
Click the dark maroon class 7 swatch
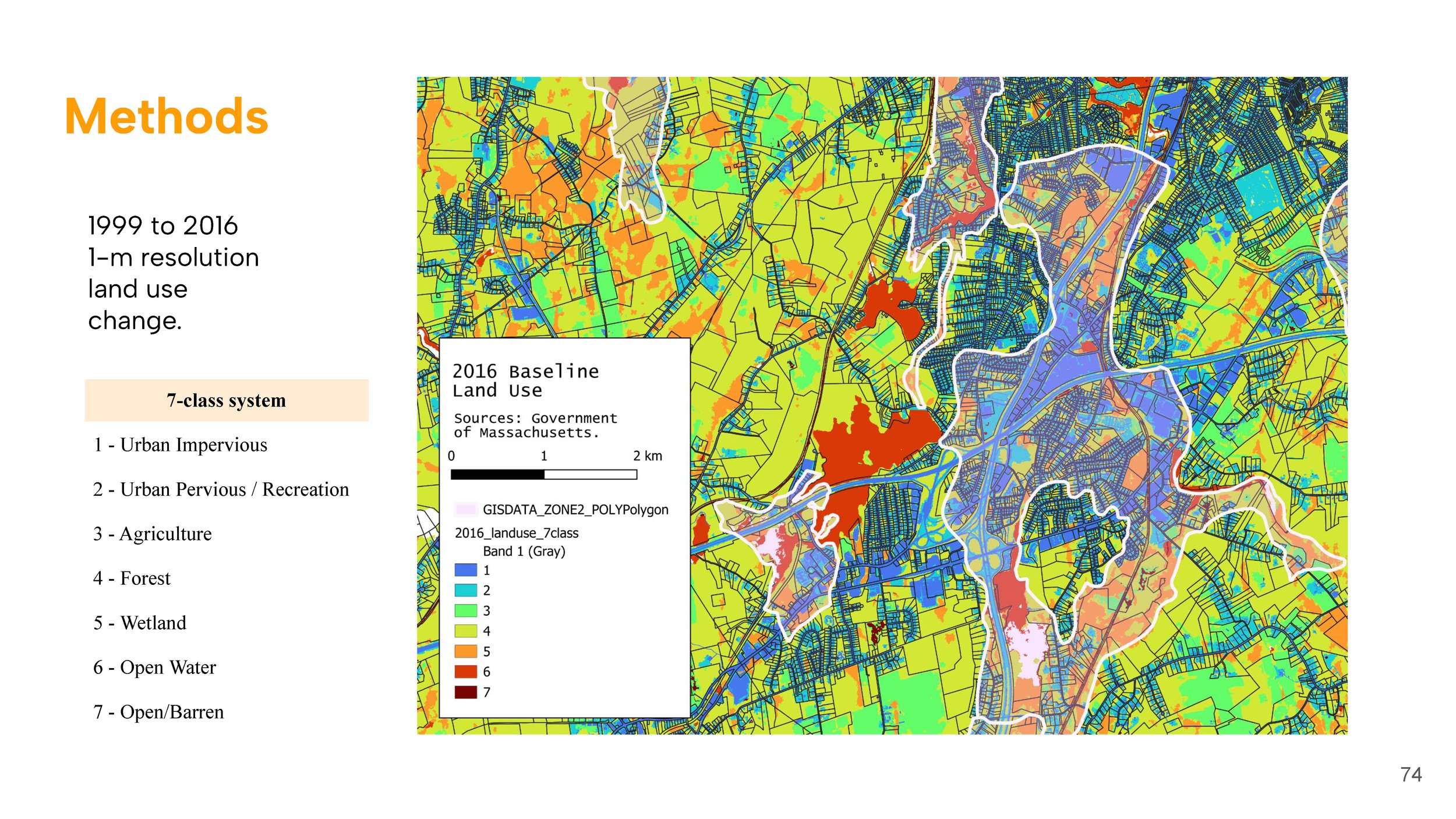(x=466, y=692)
